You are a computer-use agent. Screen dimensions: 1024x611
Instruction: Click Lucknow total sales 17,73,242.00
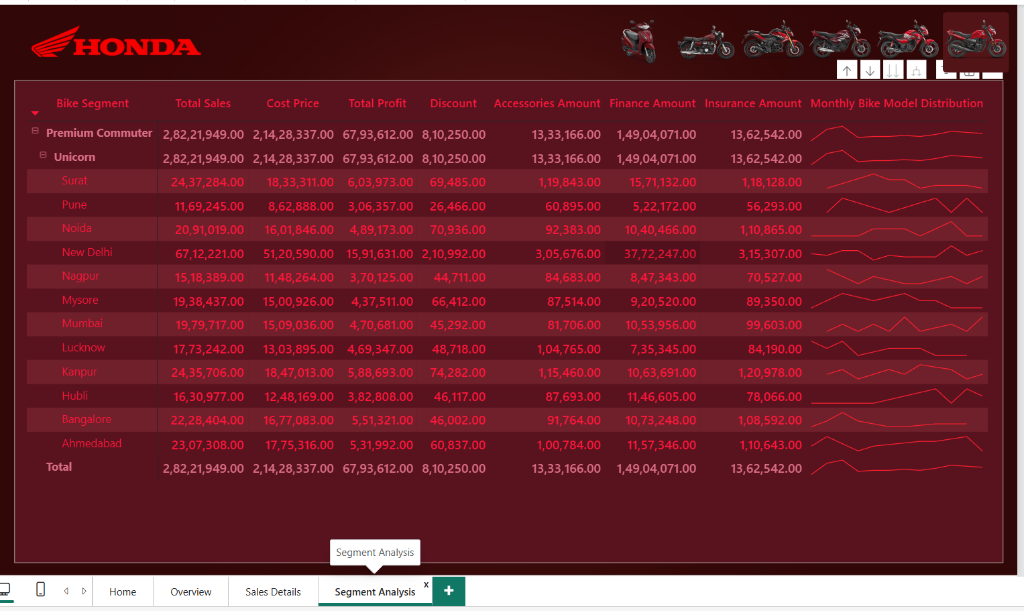tap(209, 349)
